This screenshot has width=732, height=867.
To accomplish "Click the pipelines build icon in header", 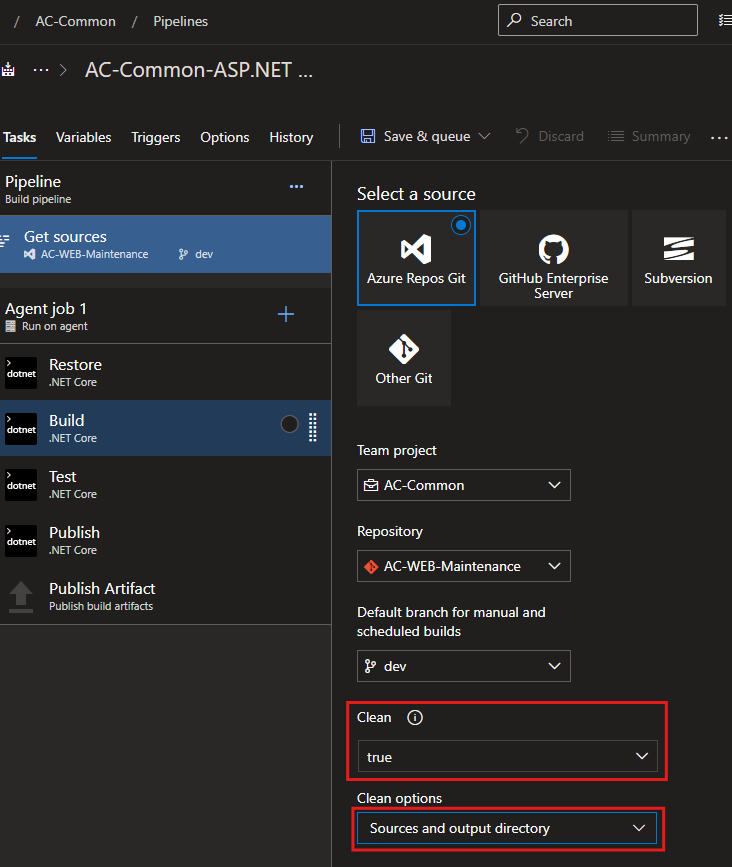I will [8, 70].
